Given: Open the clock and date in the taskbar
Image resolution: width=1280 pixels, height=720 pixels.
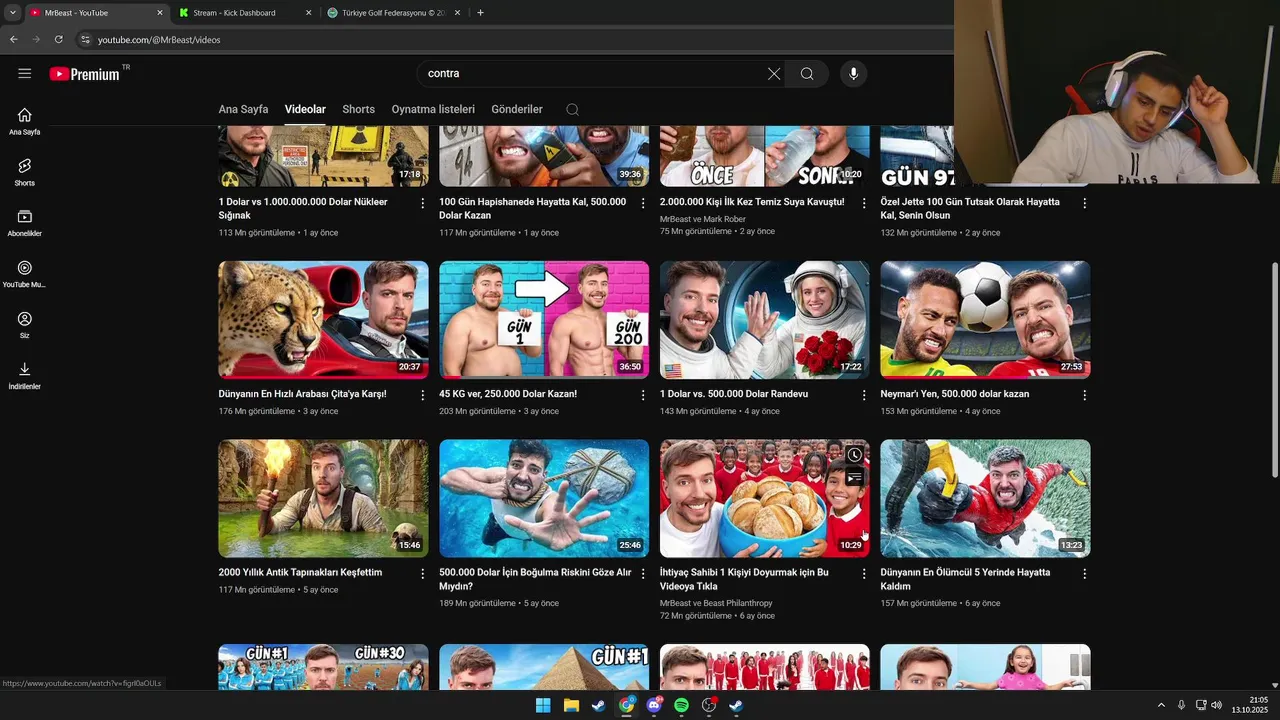Looking at the screenshot, I should point(1250,705).
